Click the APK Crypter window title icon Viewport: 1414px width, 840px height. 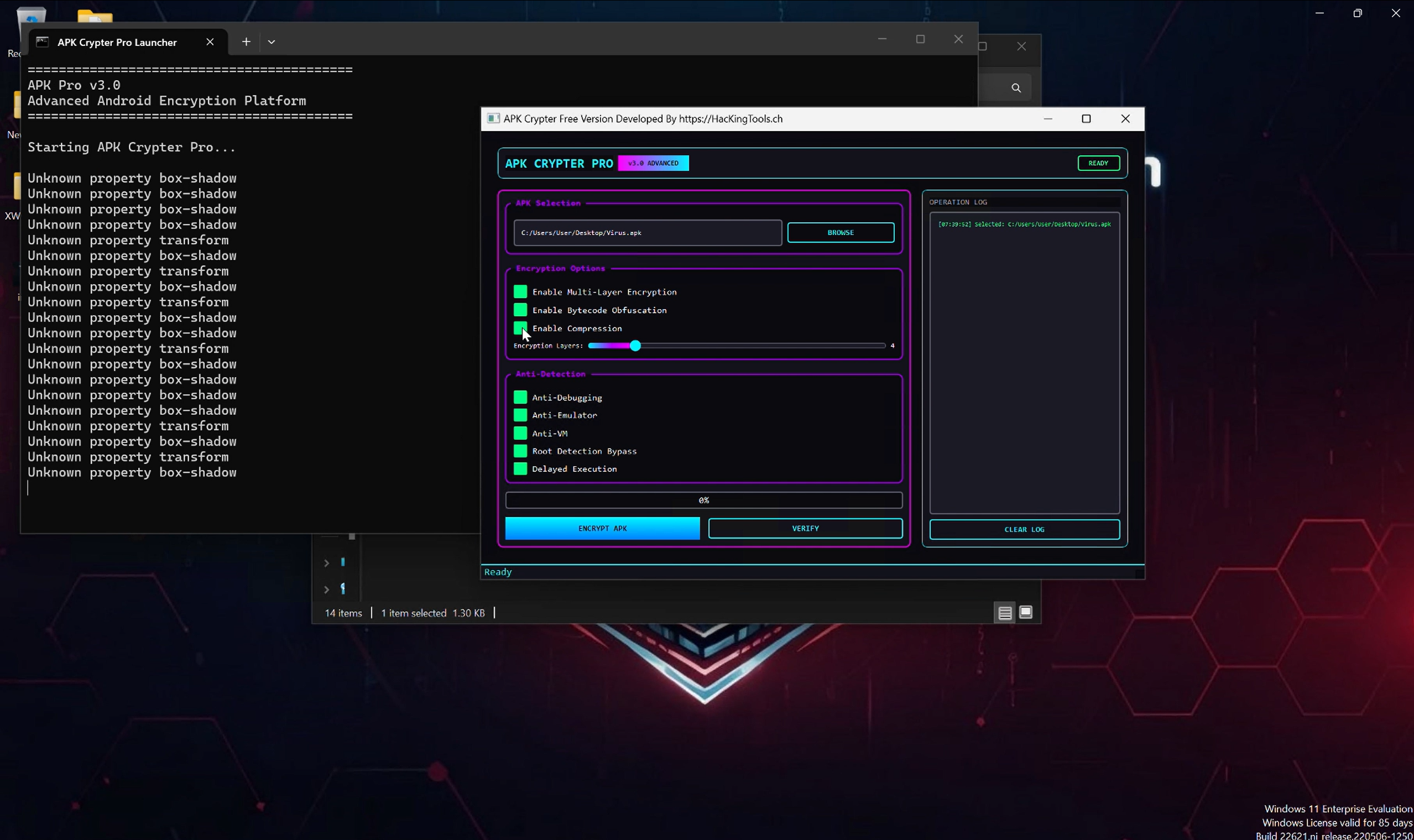point(493,119)
